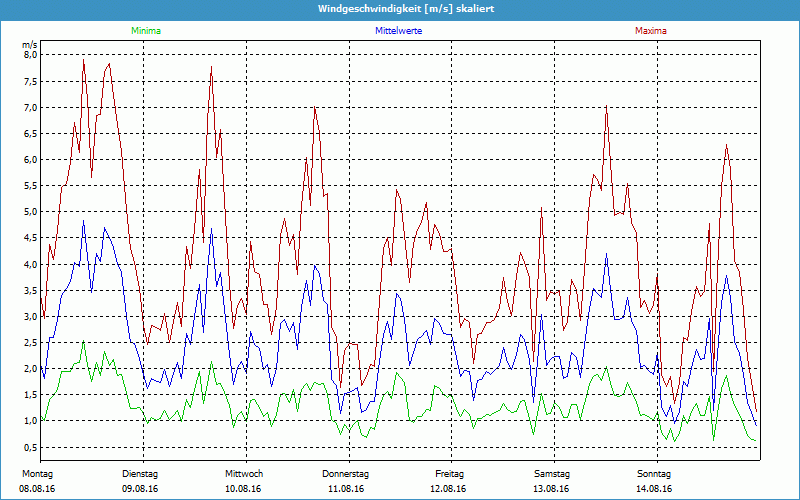
Task: Click the 4,5 y-axis value
Action: click(31, 238)
